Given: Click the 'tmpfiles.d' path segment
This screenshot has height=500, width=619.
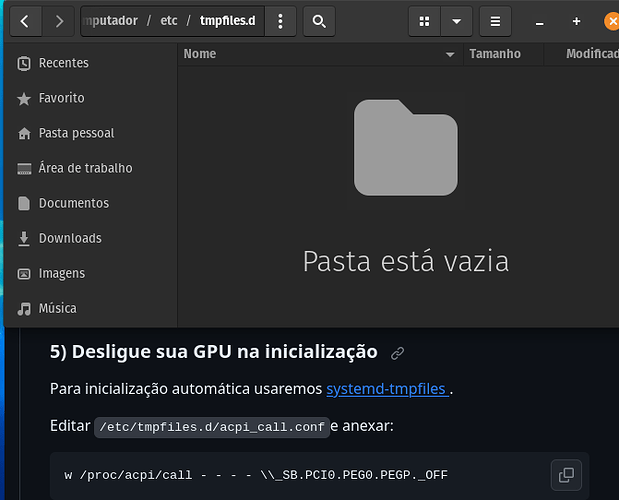Looking at the screenshot, I should (x=227, y=21).
